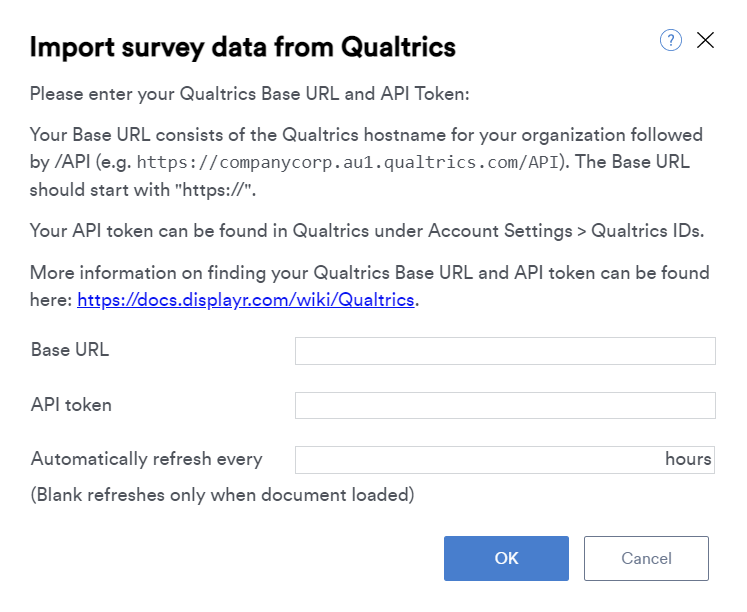Screen dimensions: 747x612
Task: Dismiss the dialog using Cancel
Action: 646,558
